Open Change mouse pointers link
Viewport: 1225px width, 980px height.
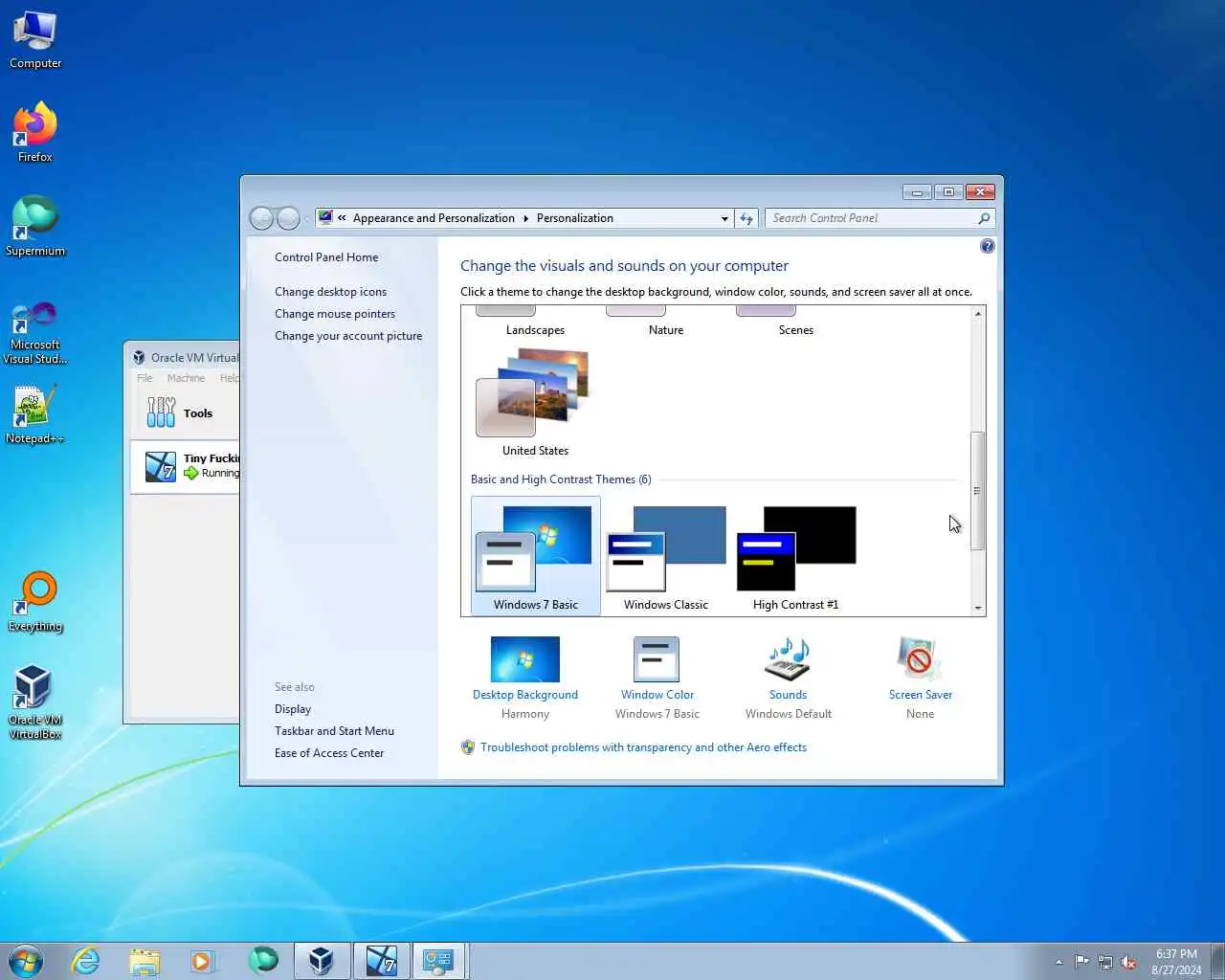(335, 314)
